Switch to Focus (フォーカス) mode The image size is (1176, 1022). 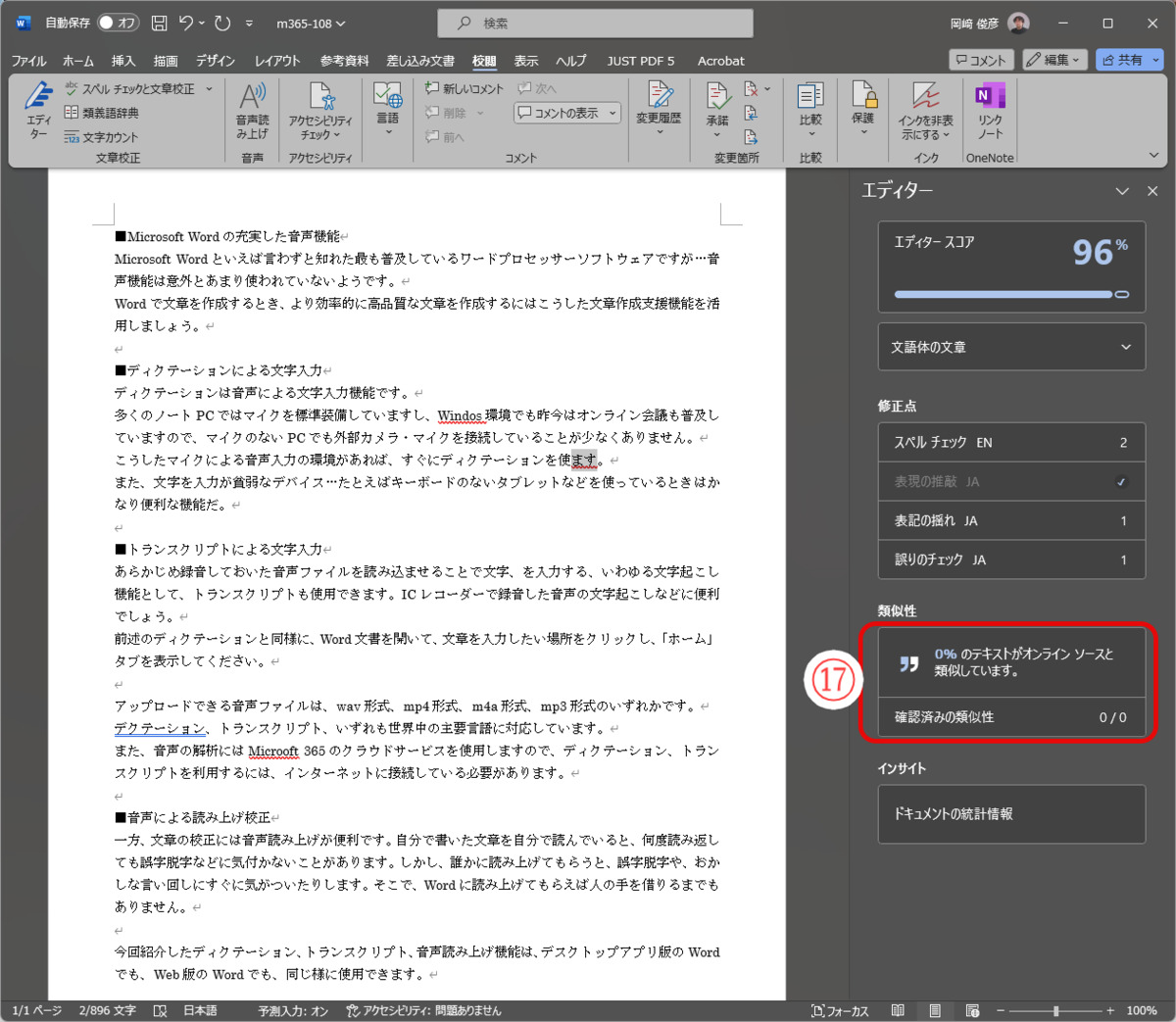point(840,1010)
